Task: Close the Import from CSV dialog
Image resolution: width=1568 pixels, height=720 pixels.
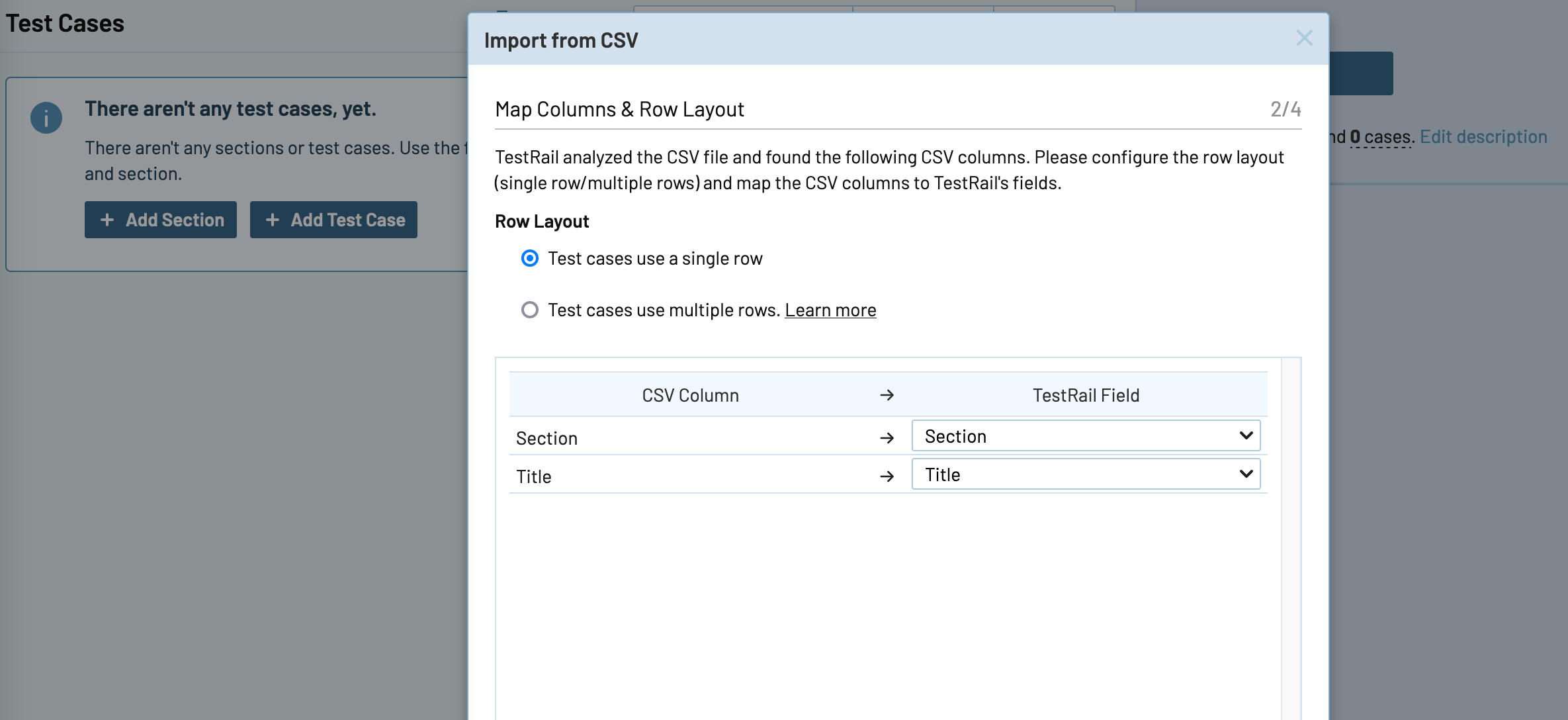Action: pyautogui.click(x=1304, y=38)
